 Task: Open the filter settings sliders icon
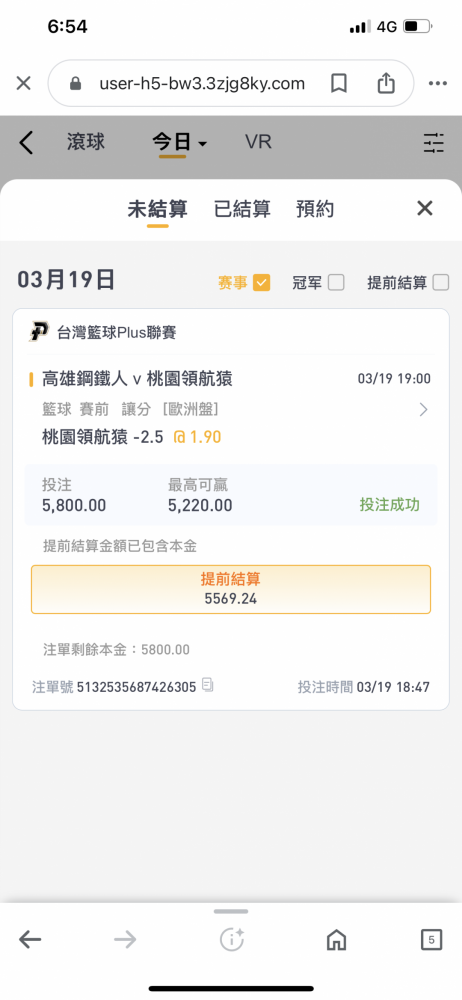pos(433,143)
